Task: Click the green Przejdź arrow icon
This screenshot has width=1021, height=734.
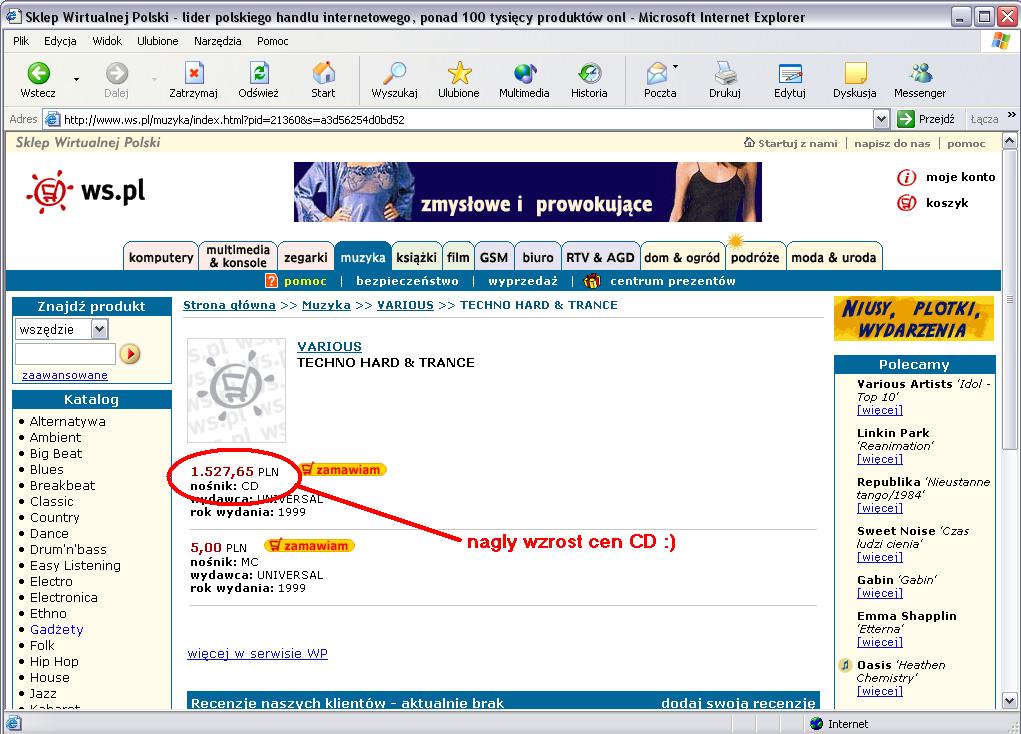Action: 906,119
